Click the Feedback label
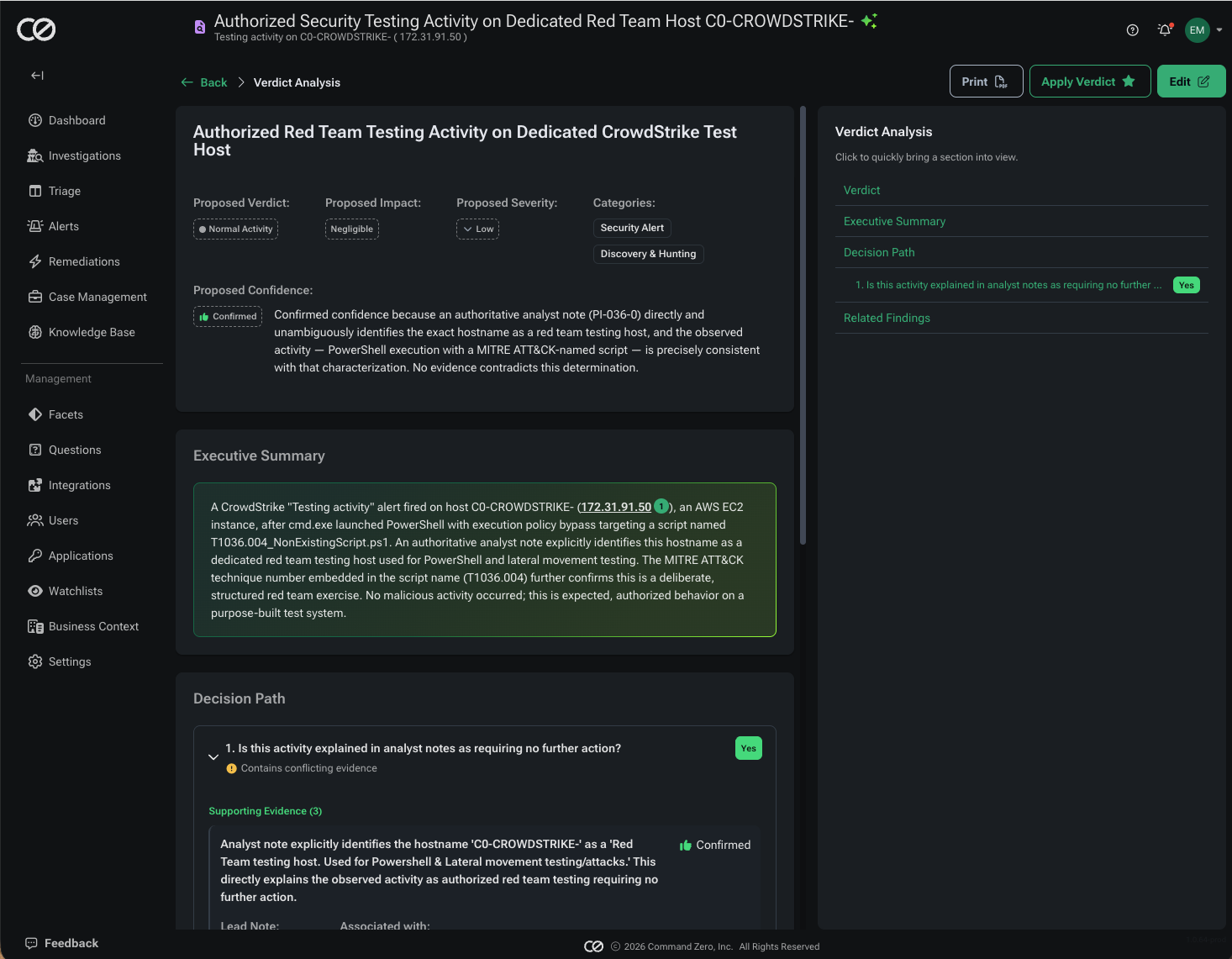 click(x=71, y=943)
